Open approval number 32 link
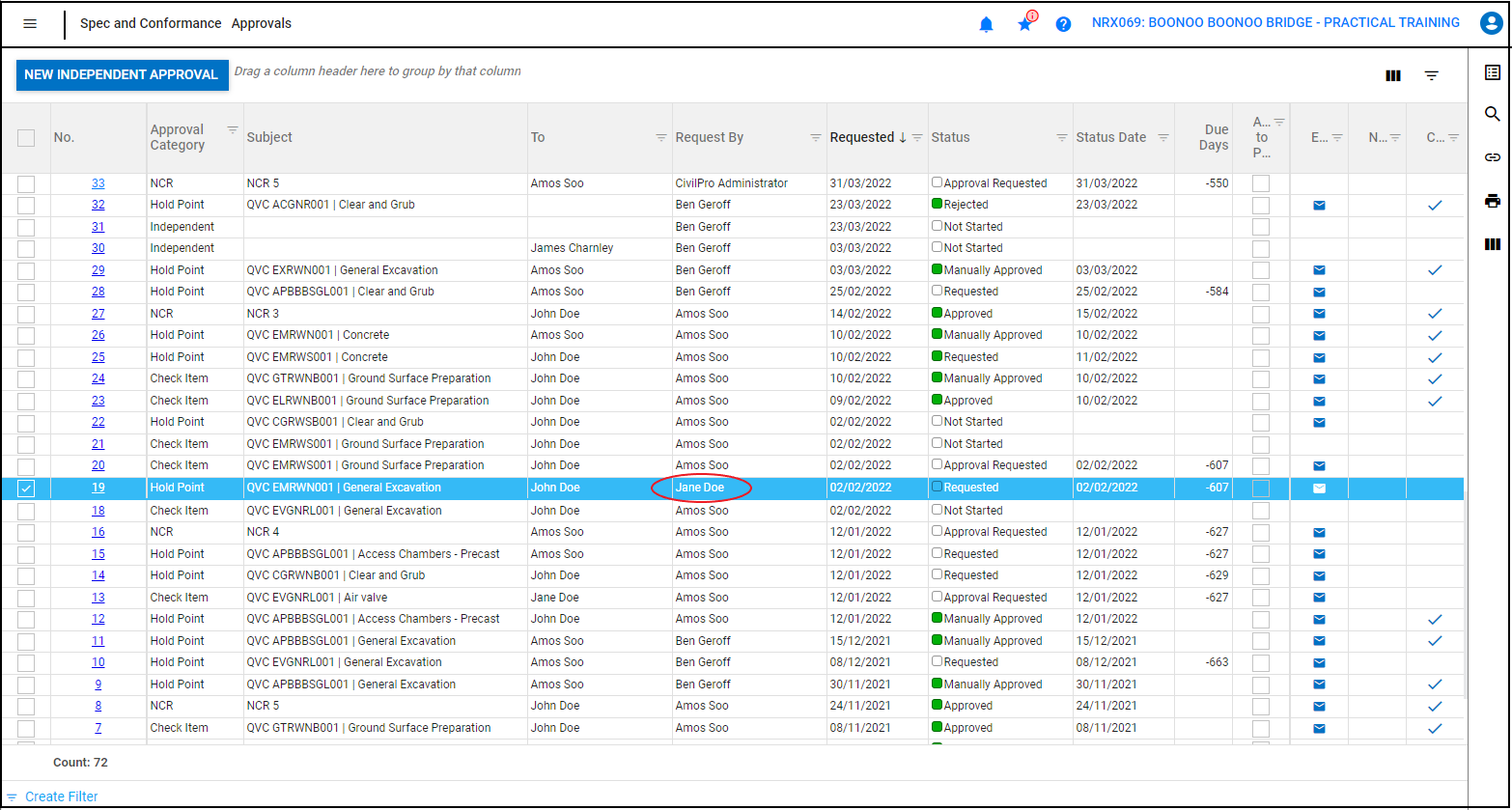1512x810 pixels. [98, 205]
